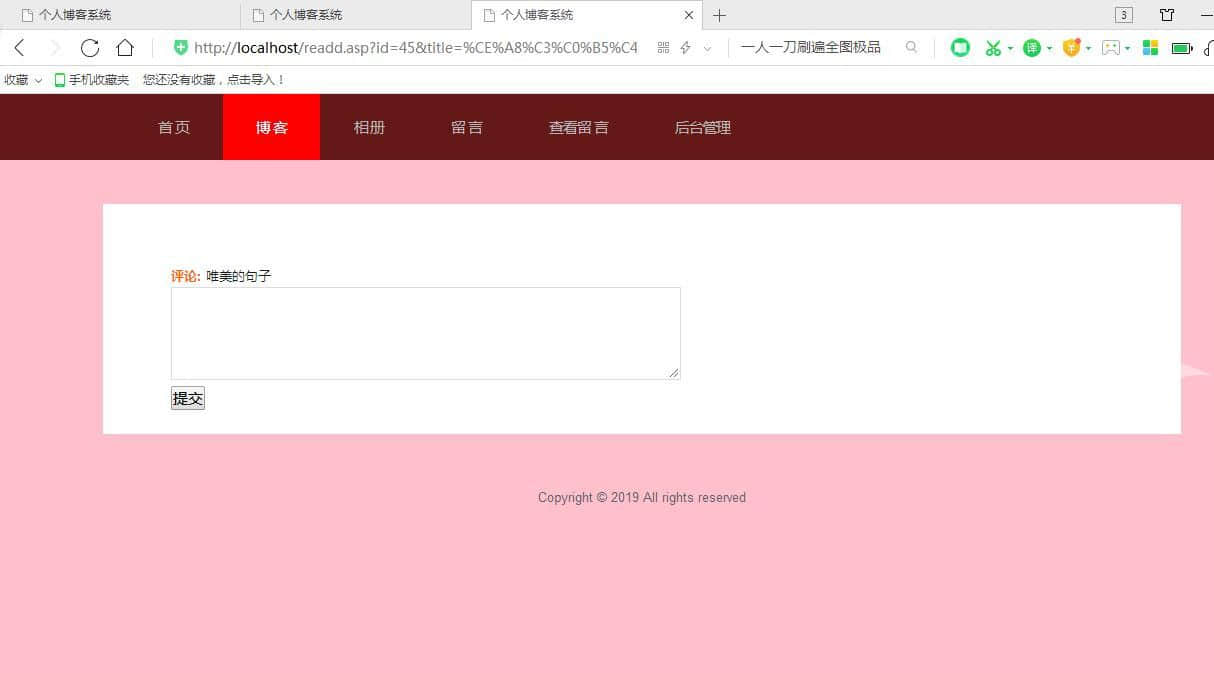1214x673 pixels.
Task: Open the scissors screenshot tool
Action: click(992, 48)
